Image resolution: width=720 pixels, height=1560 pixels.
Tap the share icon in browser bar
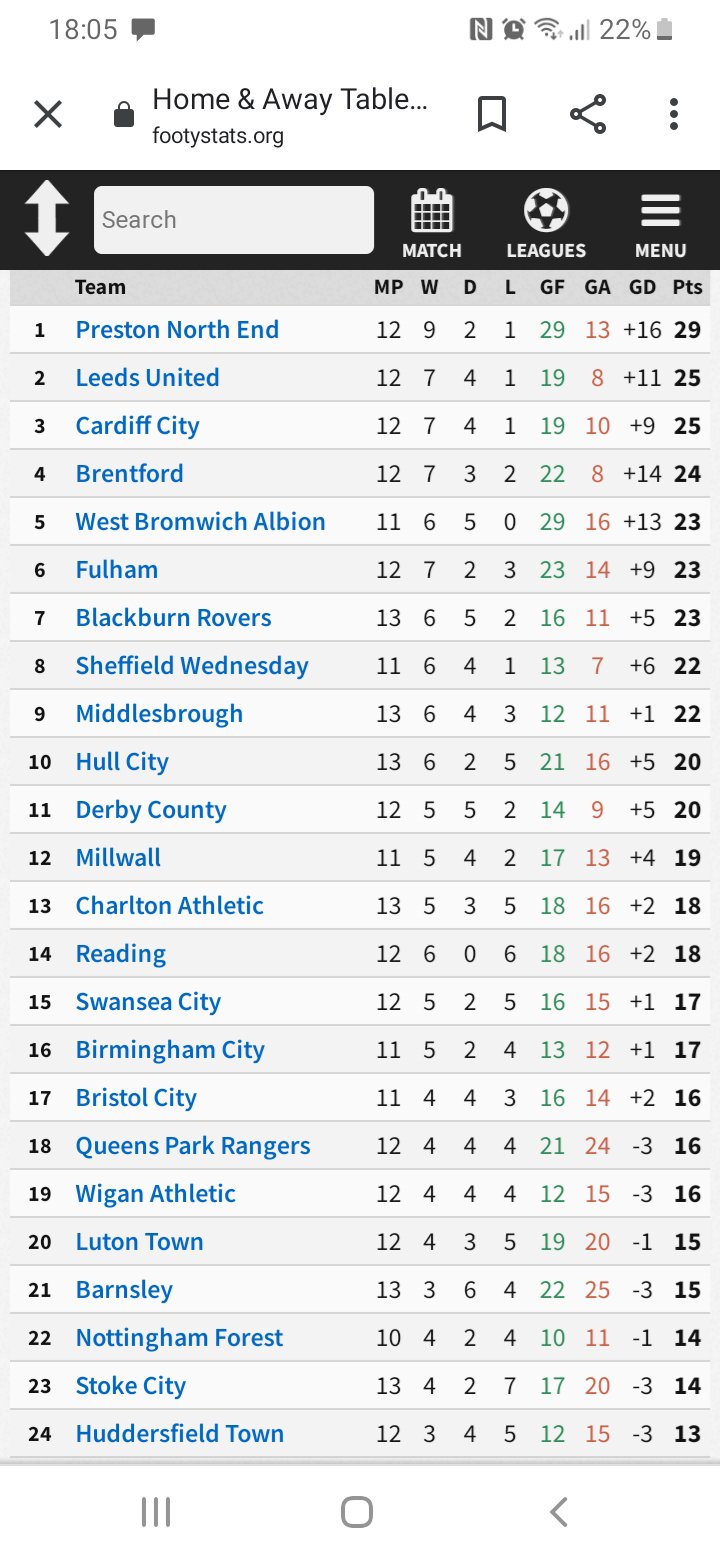pyautogui.click(x=588, y=115)
